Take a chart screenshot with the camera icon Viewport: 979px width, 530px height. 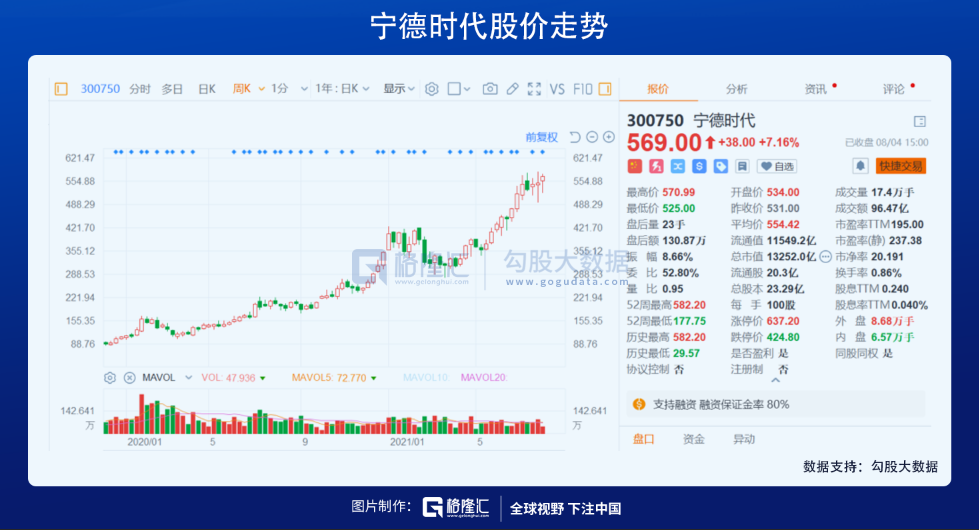pyautogui.click(x=490, y=89)
